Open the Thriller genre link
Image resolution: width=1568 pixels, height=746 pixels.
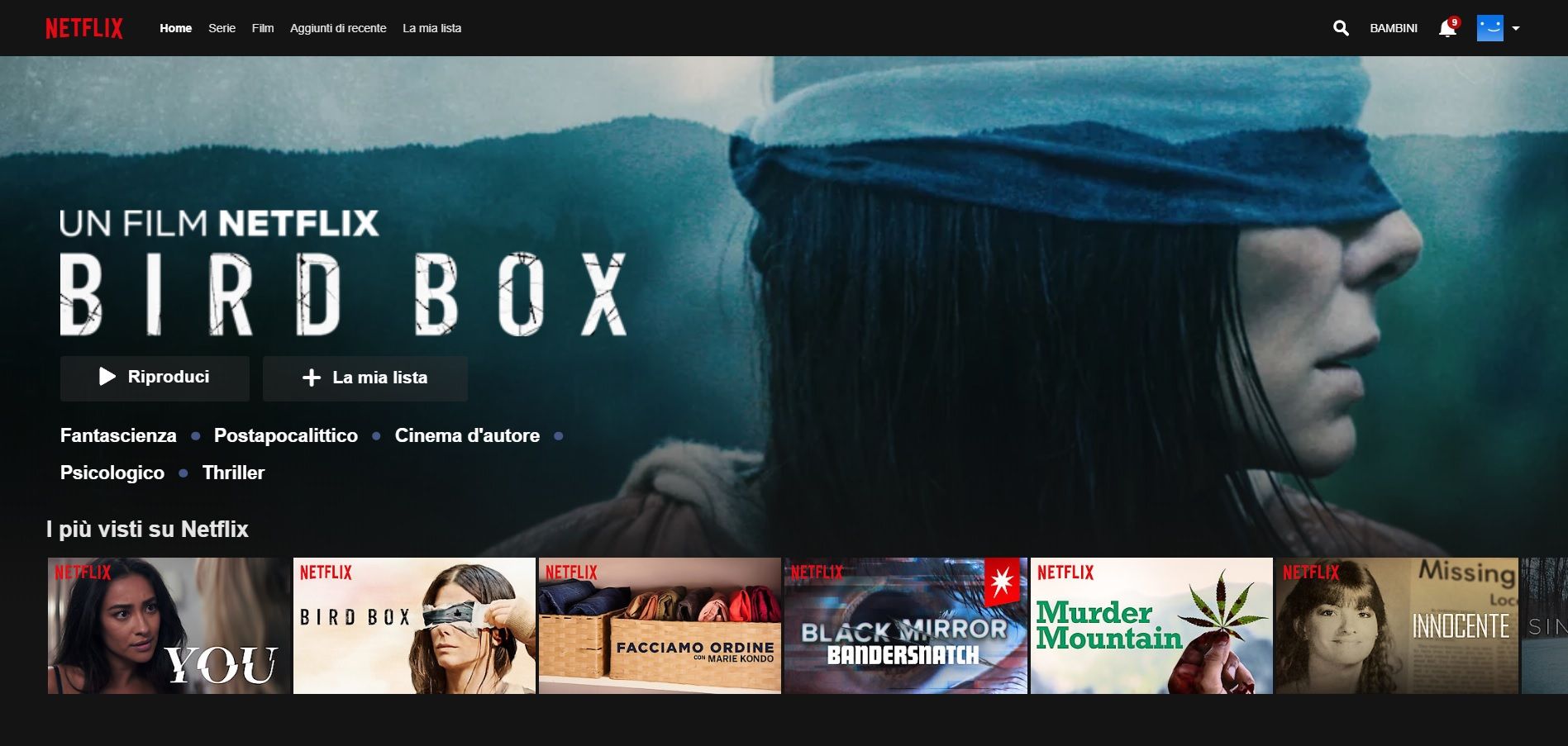[234, 473]
